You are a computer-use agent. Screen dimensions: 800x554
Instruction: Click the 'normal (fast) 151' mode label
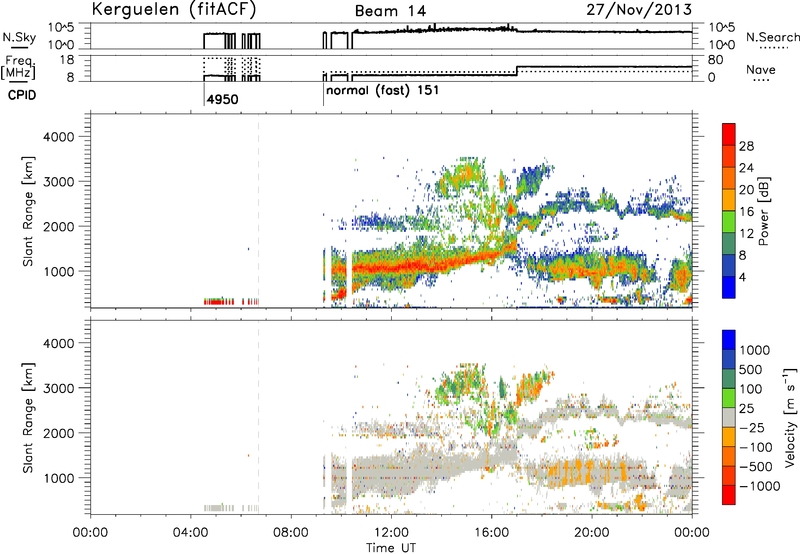click(382, 90)
